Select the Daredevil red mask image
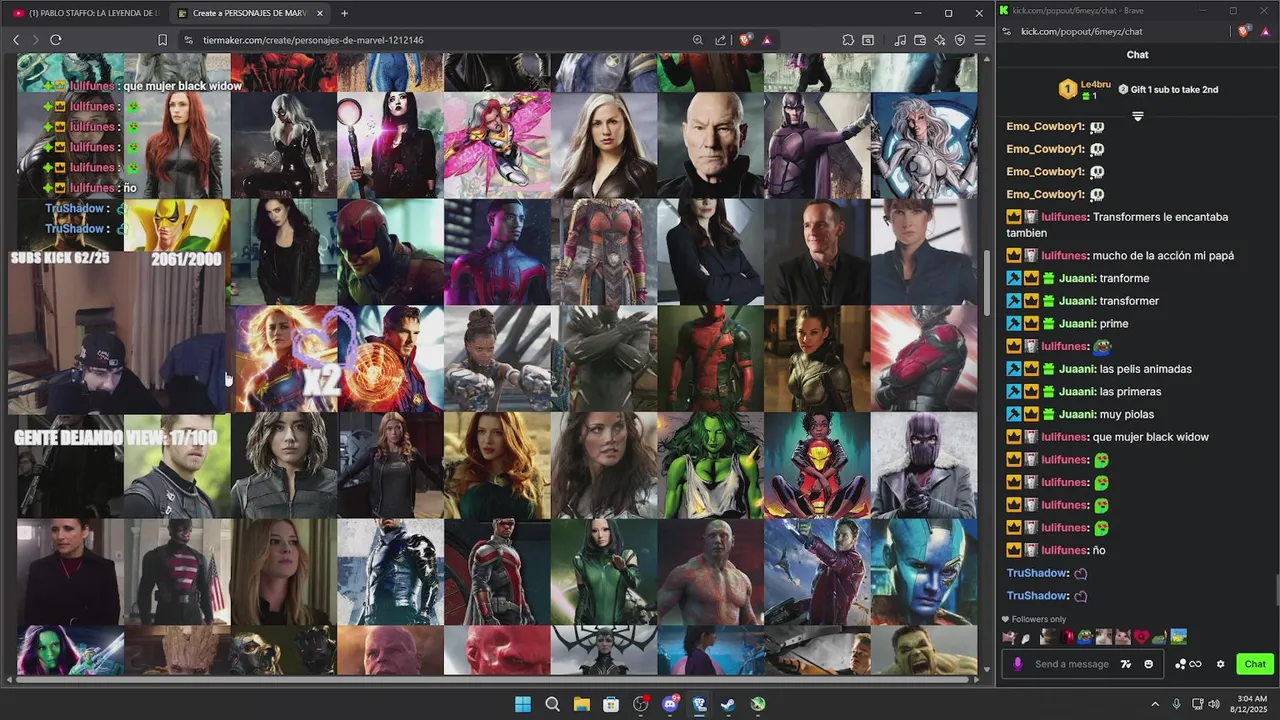This screenshot has height=720, width=1280. click(391, 252)
